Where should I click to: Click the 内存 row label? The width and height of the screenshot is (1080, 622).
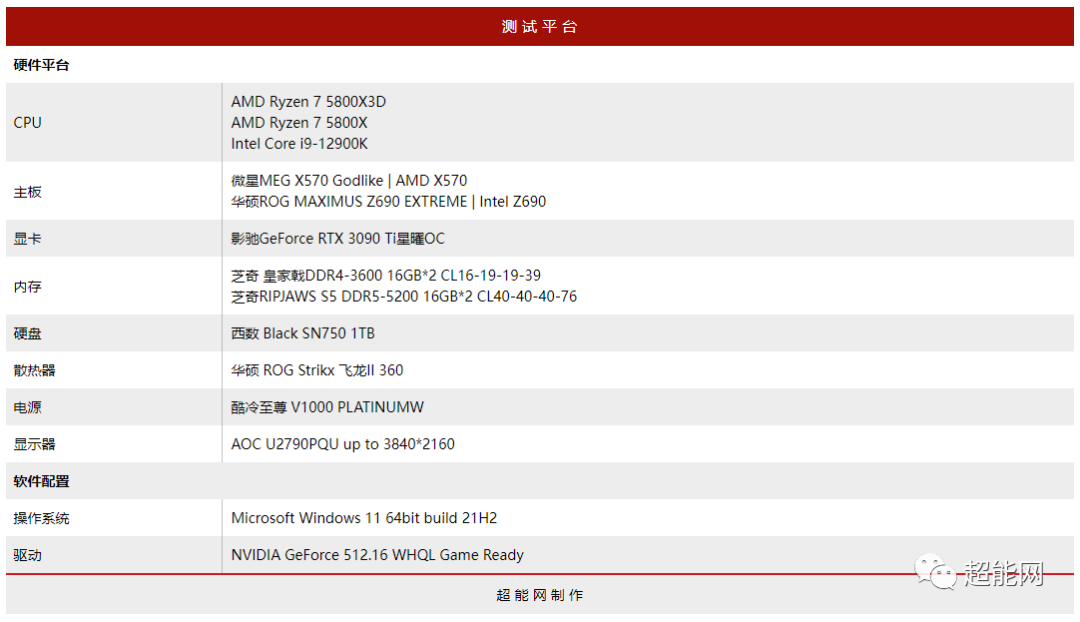point(28,287)
